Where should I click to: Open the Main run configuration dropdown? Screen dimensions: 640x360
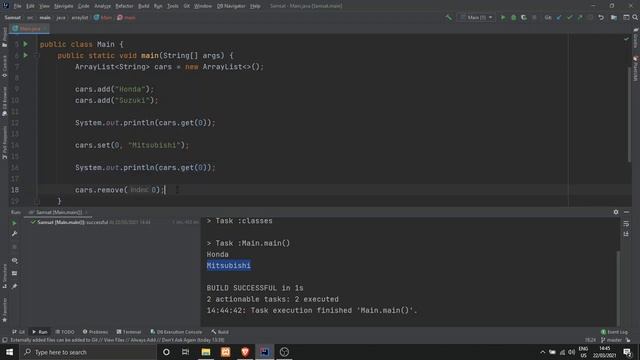[x=477, y=18]
